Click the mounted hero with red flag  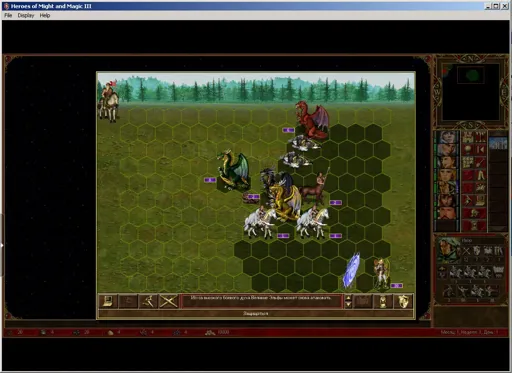109,101
